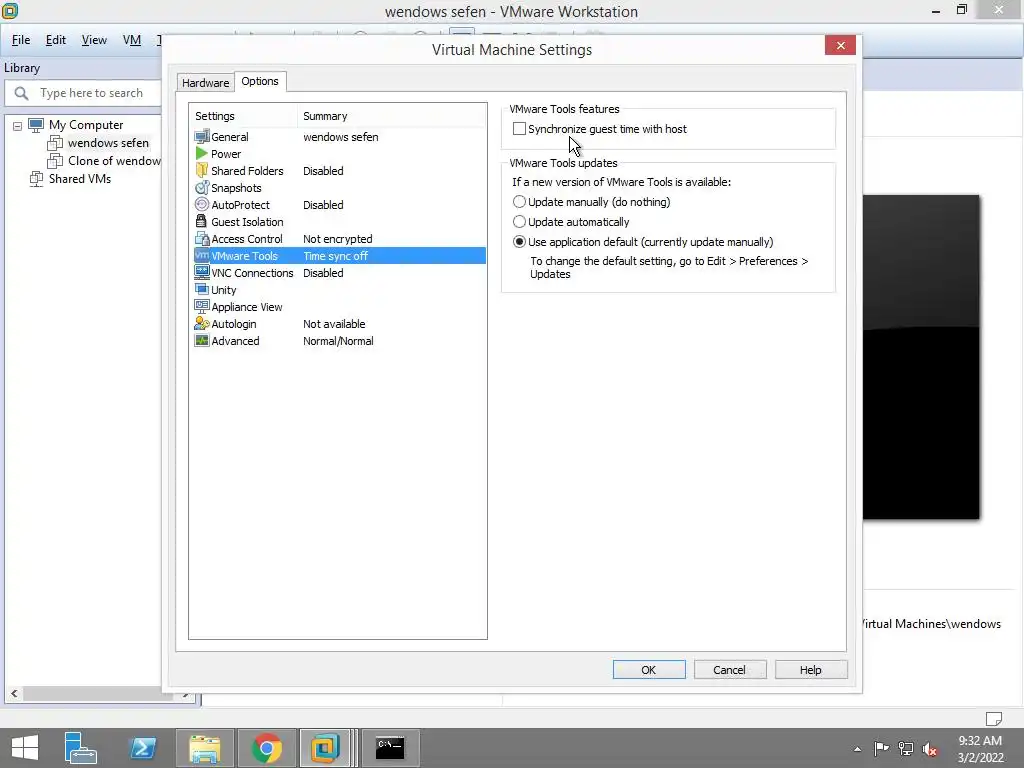Click the green Power icon
The height and width of the screenshot is (768, 1024).
[x=202, y=153]
